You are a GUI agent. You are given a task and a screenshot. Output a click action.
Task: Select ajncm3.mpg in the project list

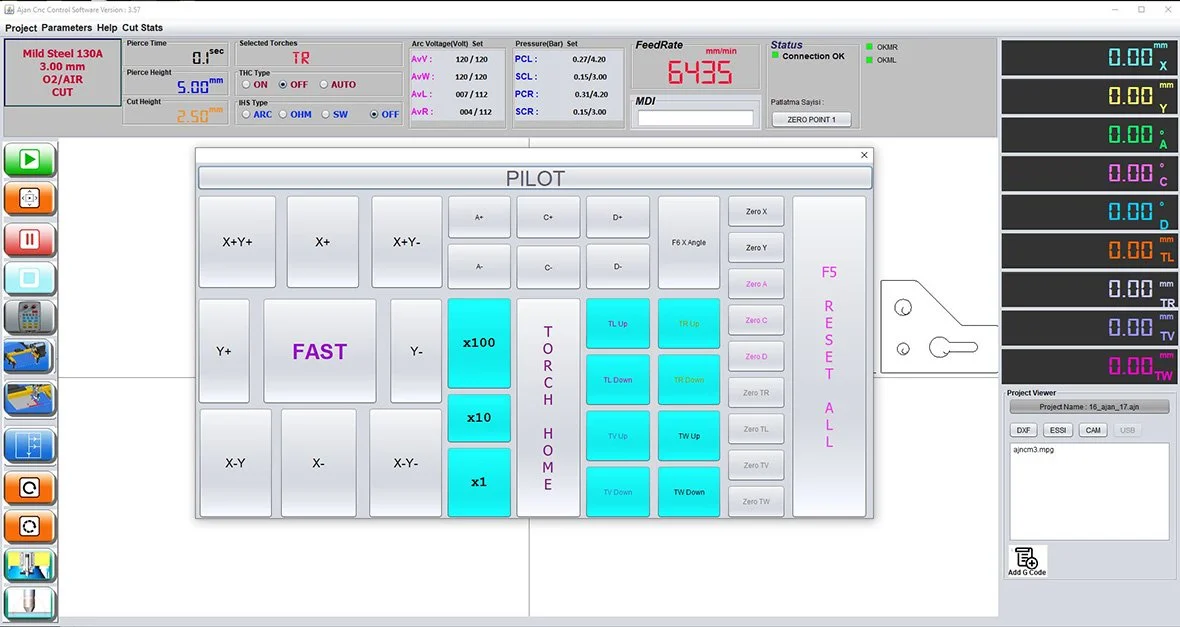coord(1034,449)
